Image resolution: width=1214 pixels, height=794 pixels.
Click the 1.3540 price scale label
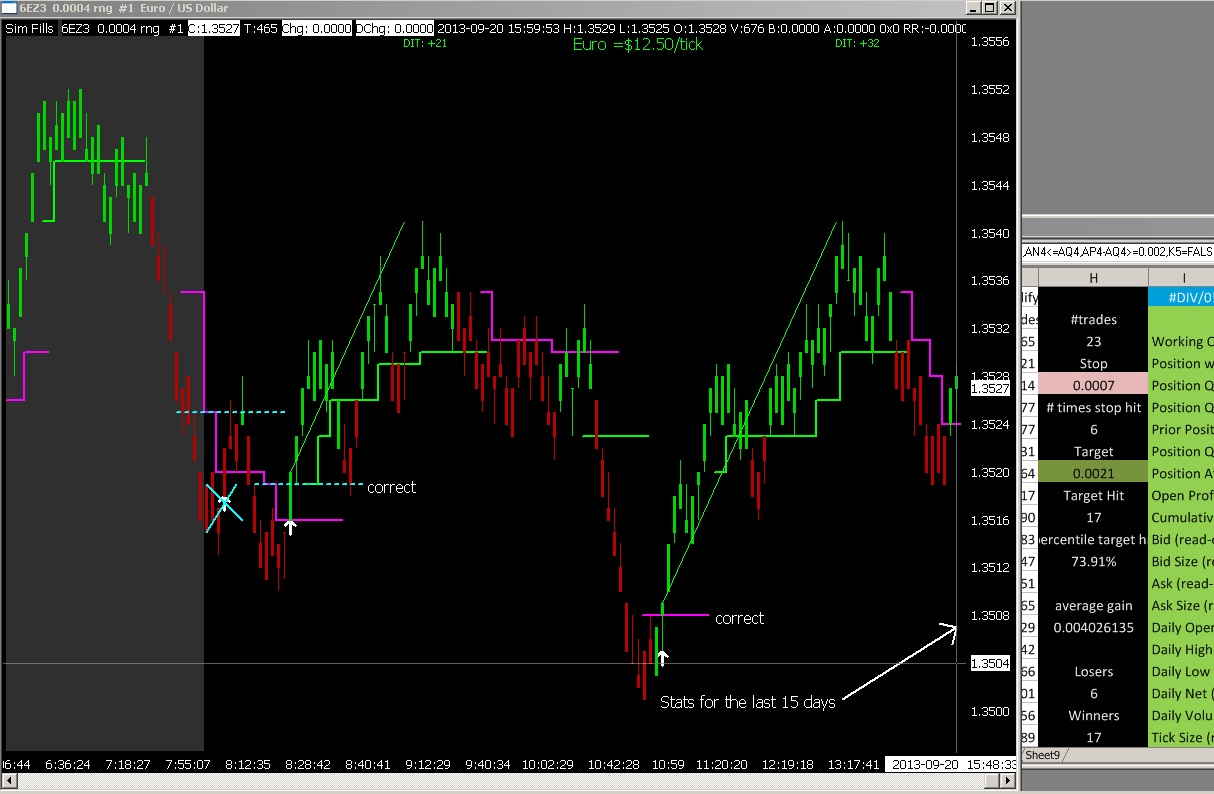click(989, 233)
